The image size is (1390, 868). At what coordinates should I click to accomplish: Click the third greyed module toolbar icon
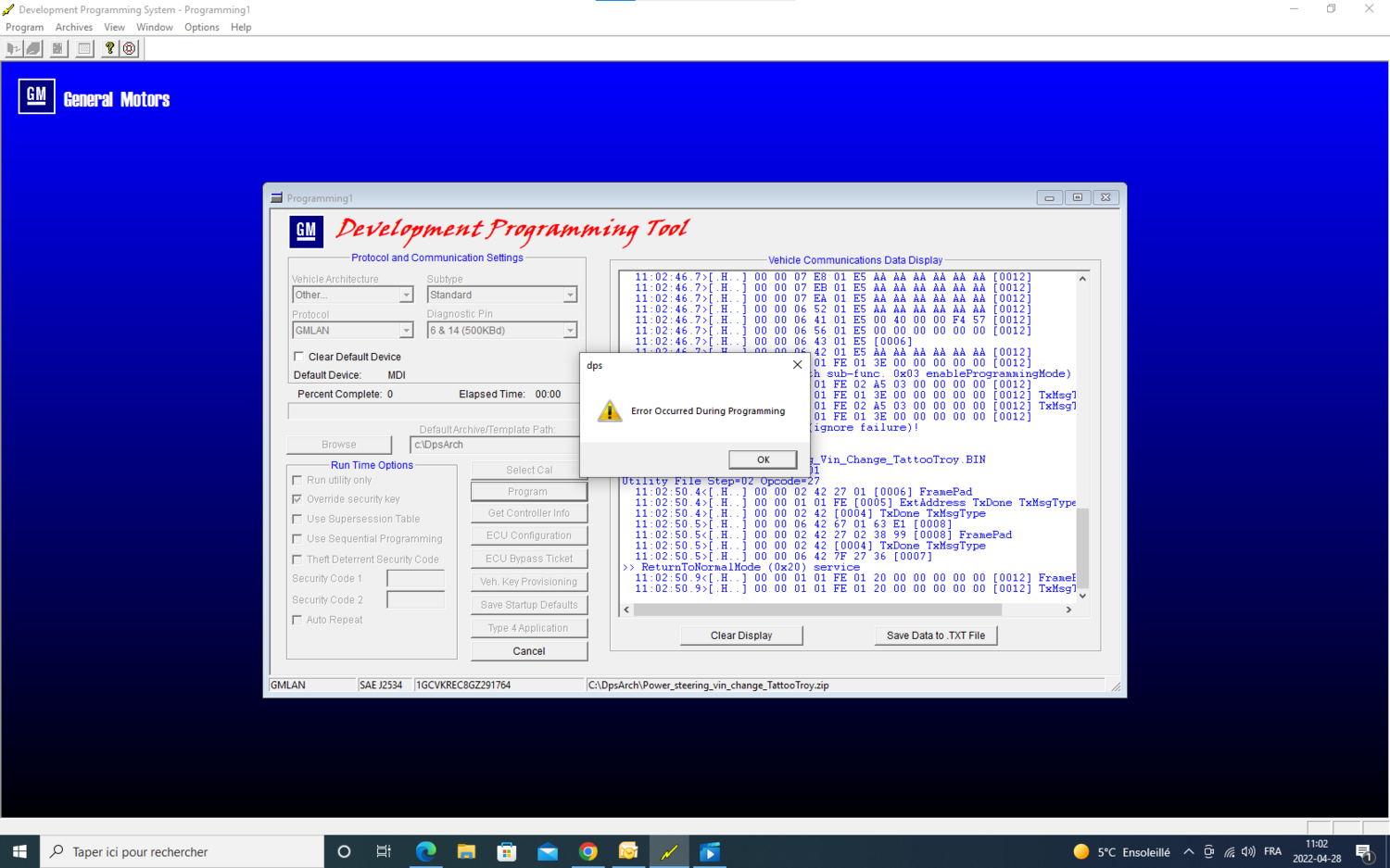[58, 48]
